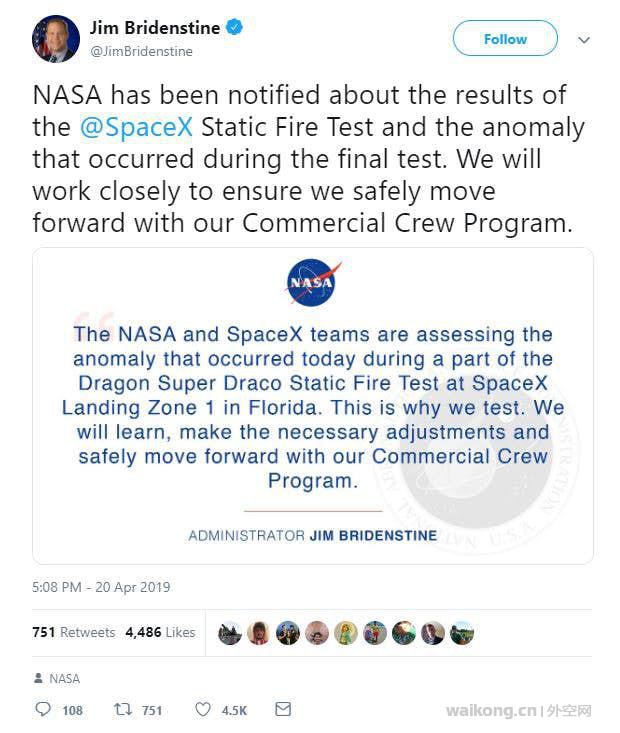Viewport: 620px width, 733px height.
Task: Like the tweet with heart icon
Action: pyautogui.click(x=202, y=709)
